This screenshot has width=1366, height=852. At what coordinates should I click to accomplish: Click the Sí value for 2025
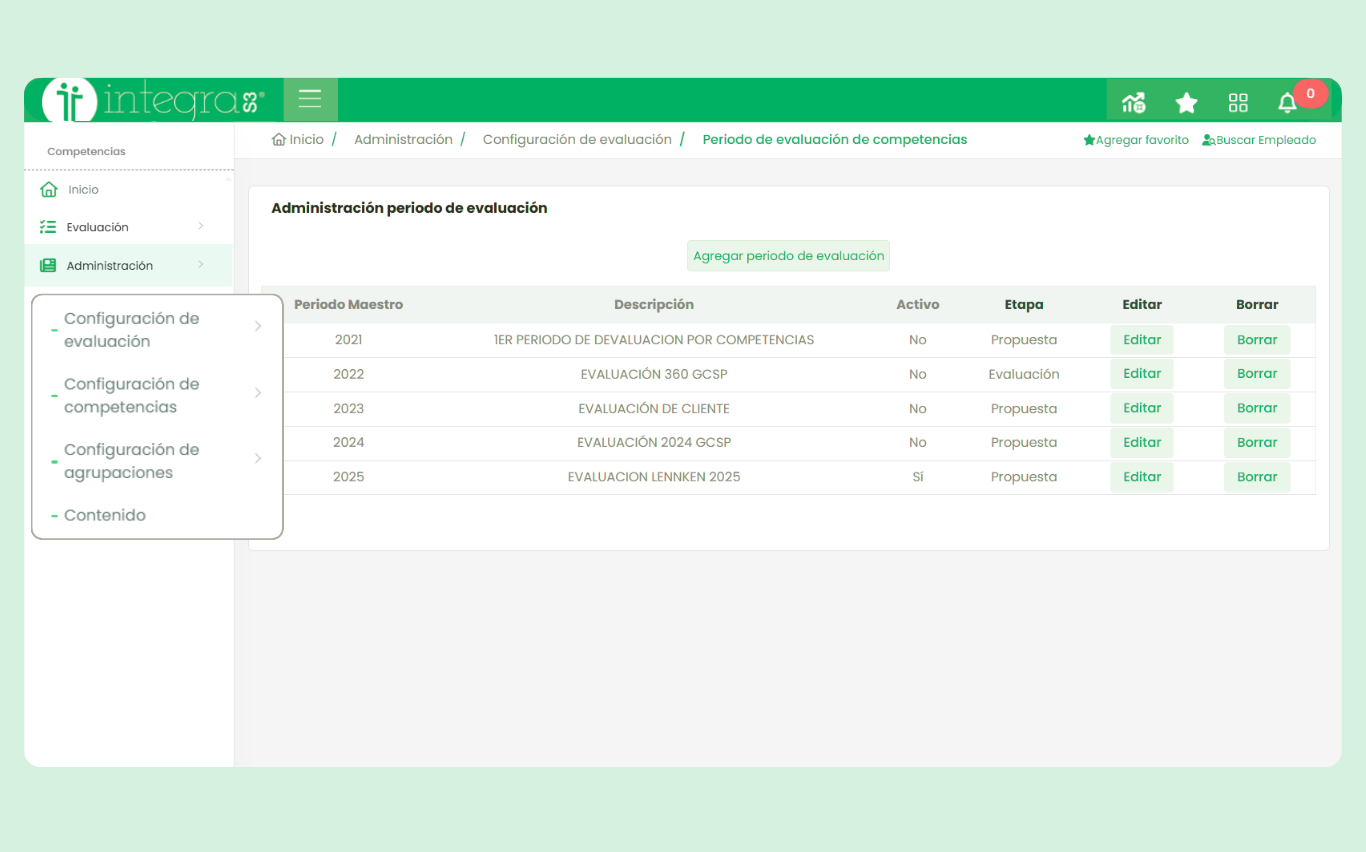[918, 477]
